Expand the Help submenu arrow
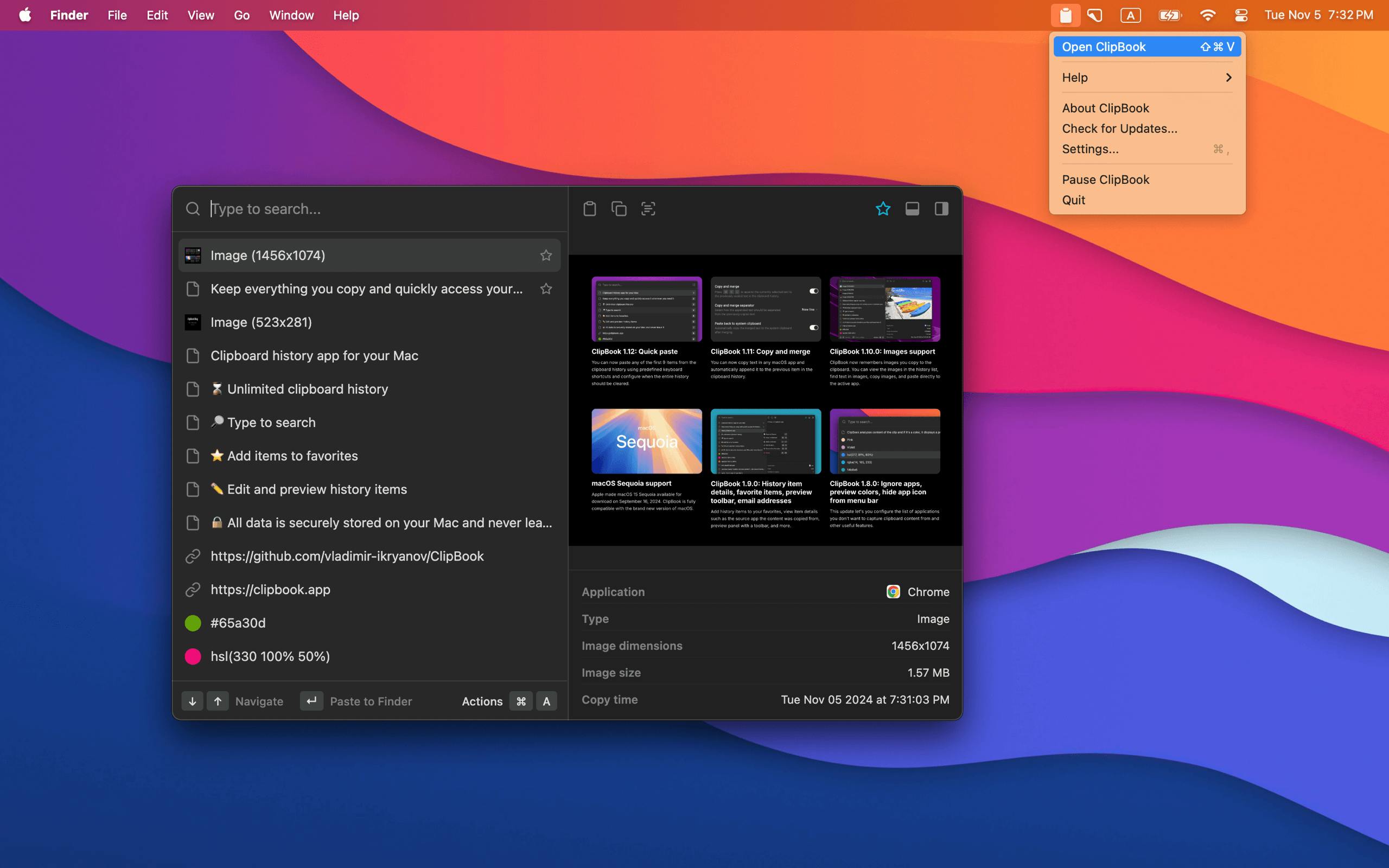Screen dimensions: 1389x868 click(1228, 78)
